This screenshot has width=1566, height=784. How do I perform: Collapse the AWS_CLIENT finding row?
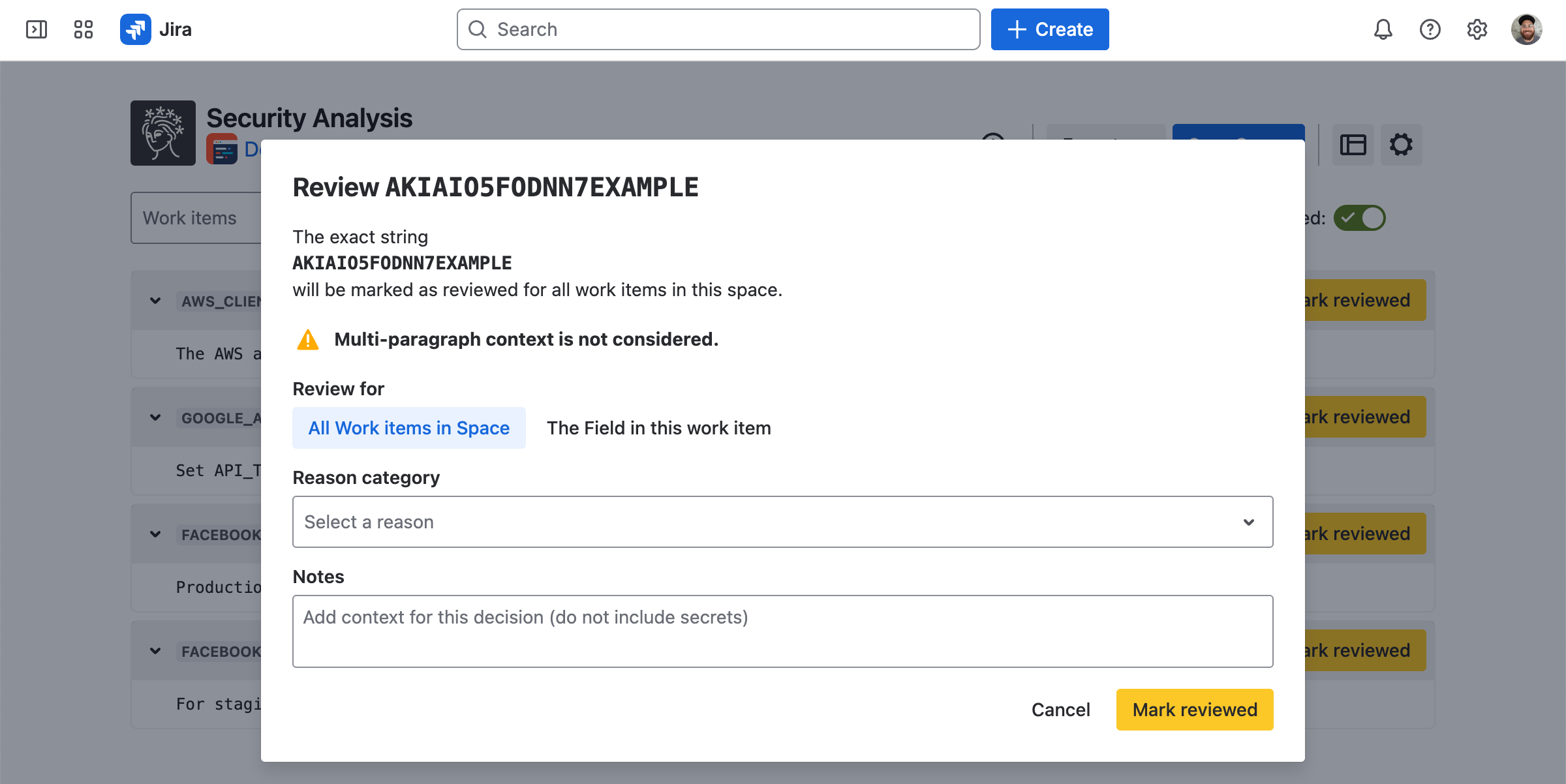click(x=155, y=301)
